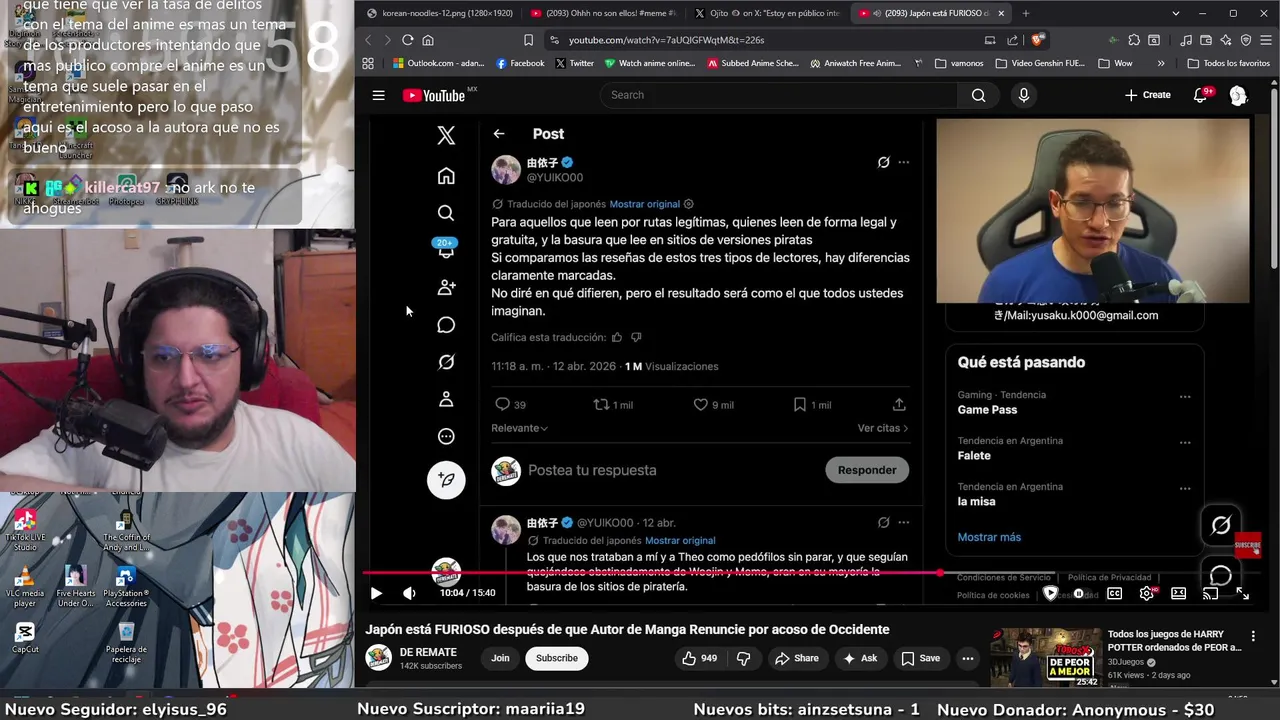Select Papelera de reciclaje desktop icon

[x=126, y=642]
